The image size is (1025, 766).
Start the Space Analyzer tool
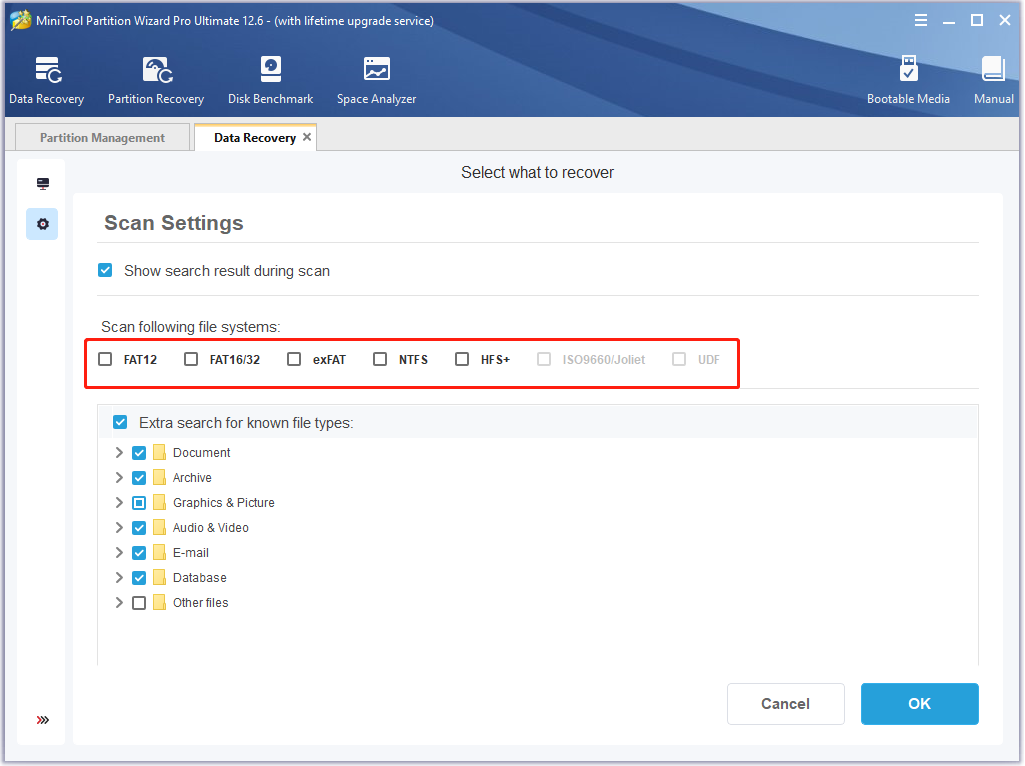(x=376, y=70)
